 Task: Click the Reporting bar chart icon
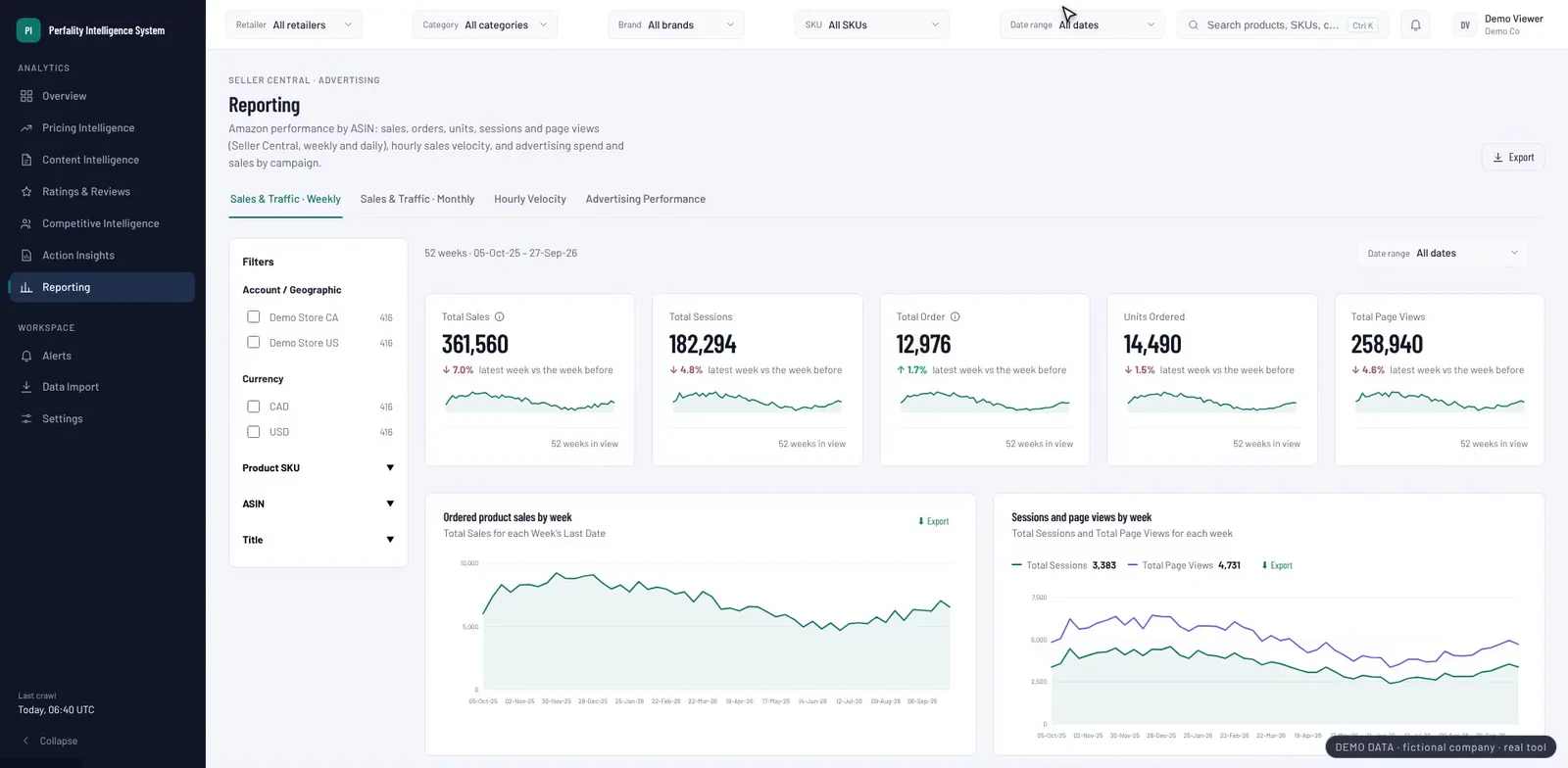tap(26, 287)
